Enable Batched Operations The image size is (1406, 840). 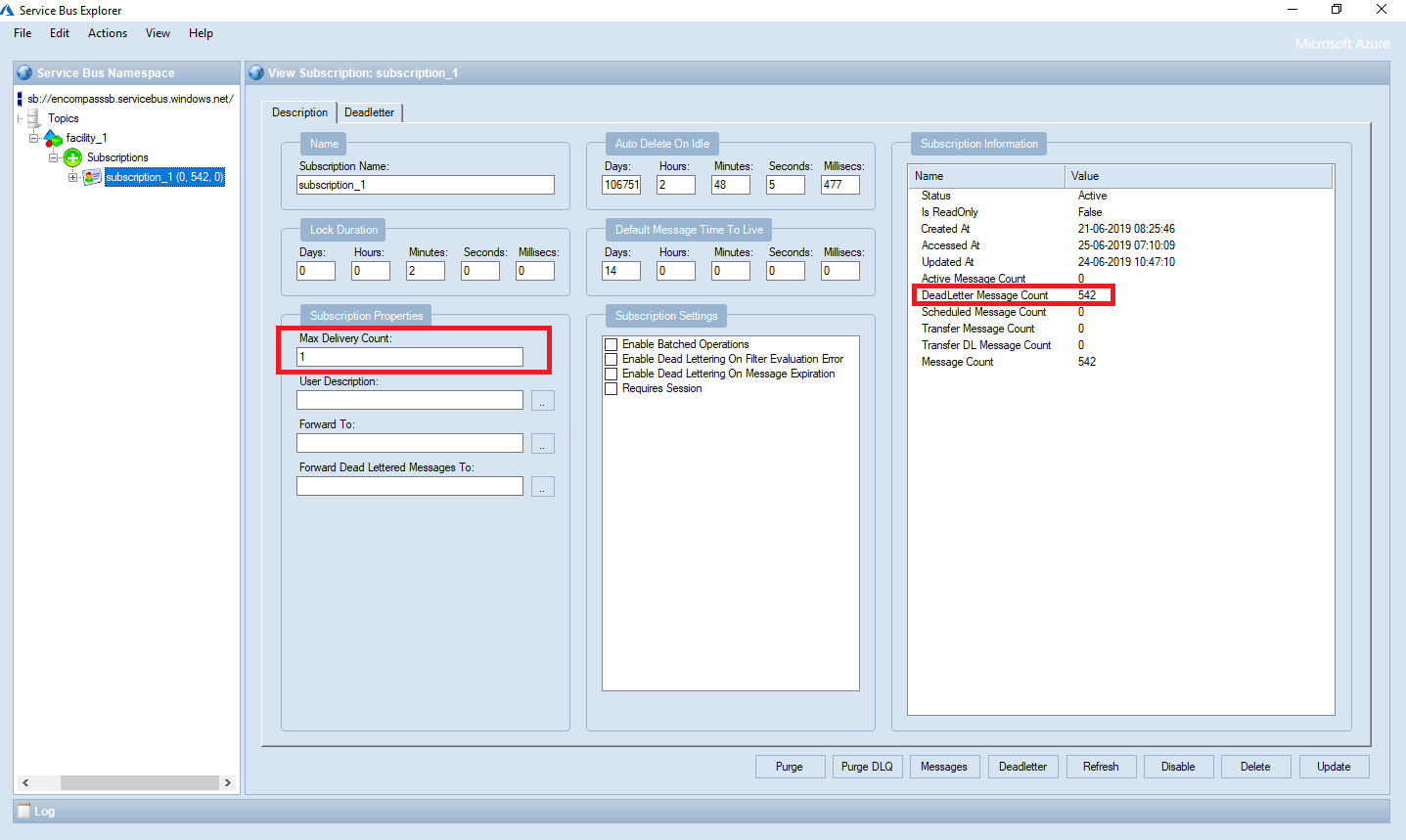pyautogui.click(x=612, y=343)
